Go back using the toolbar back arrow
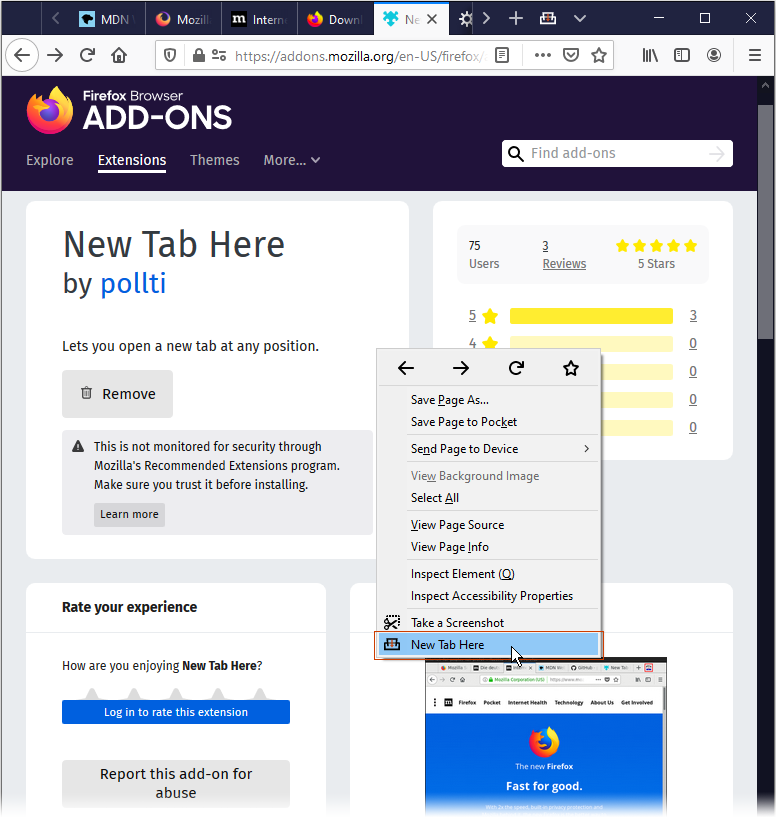The image size is (776, 817). point(22,55)
